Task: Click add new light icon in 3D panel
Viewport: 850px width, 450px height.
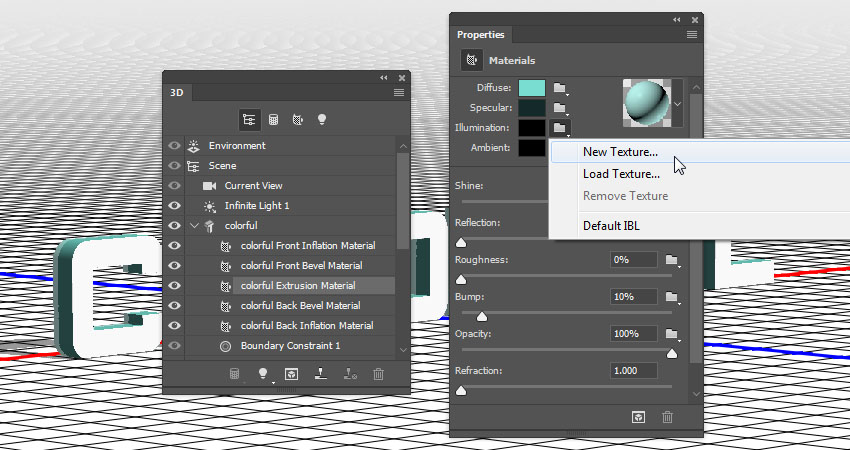Action: pyautogui.click(x=264, y=374)
